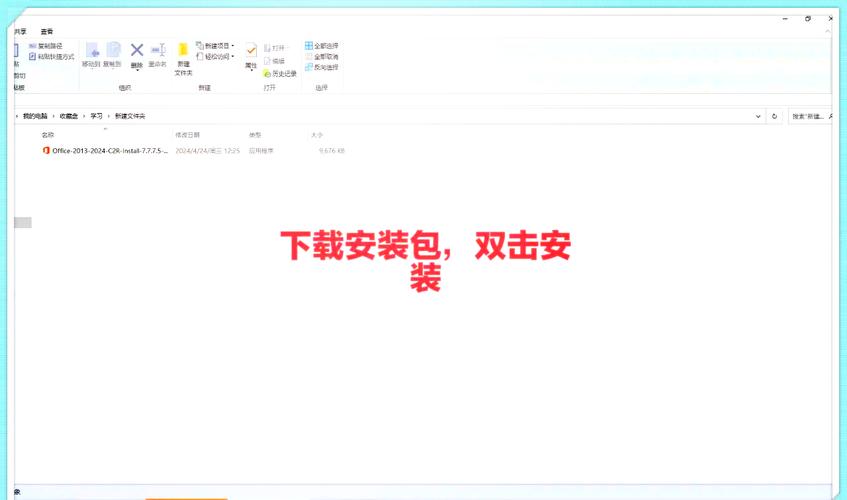Click History (历史记录) in the ribbon
Screen dimensions: 847x500
280,73
